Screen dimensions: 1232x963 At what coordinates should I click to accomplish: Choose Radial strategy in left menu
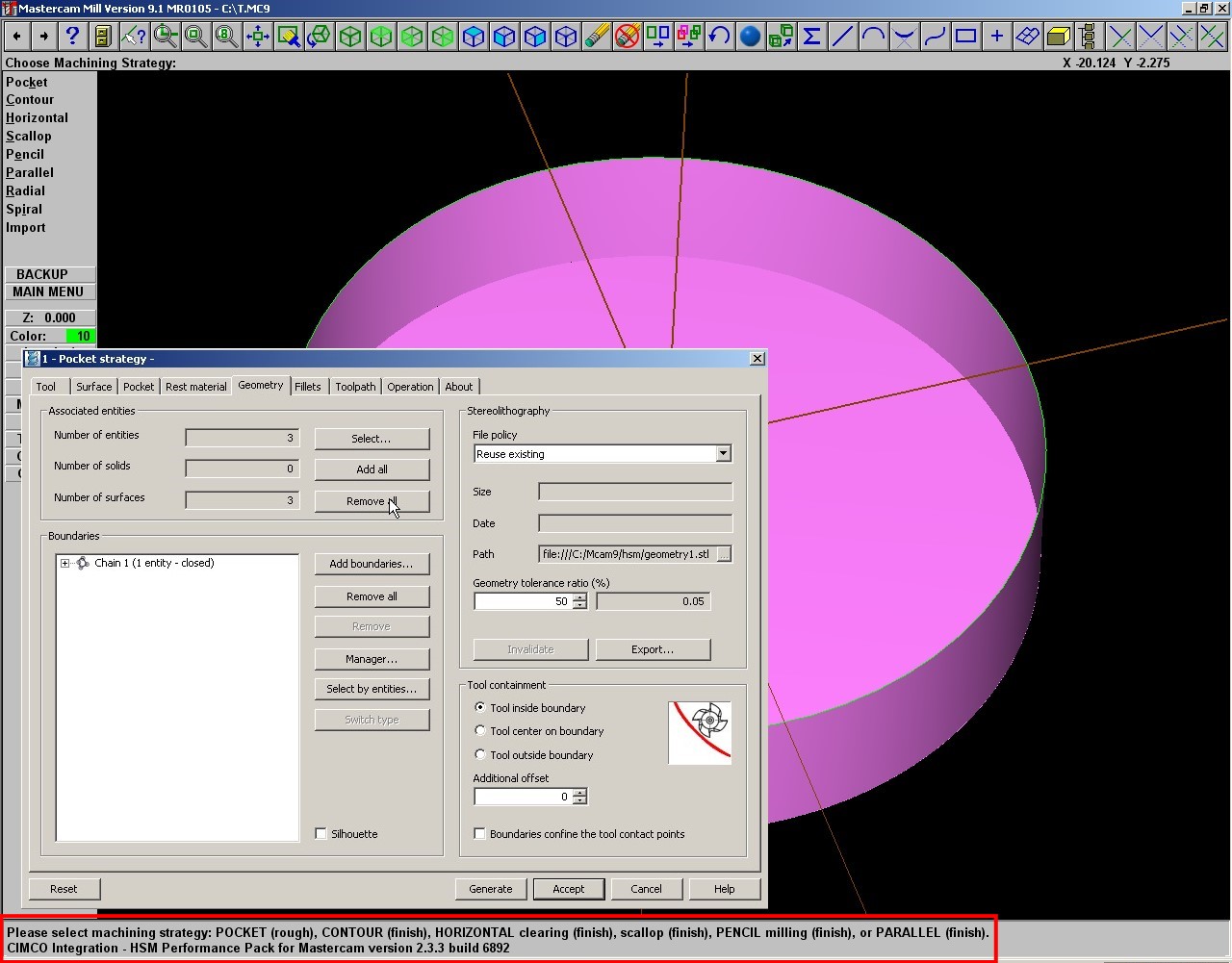26,191
